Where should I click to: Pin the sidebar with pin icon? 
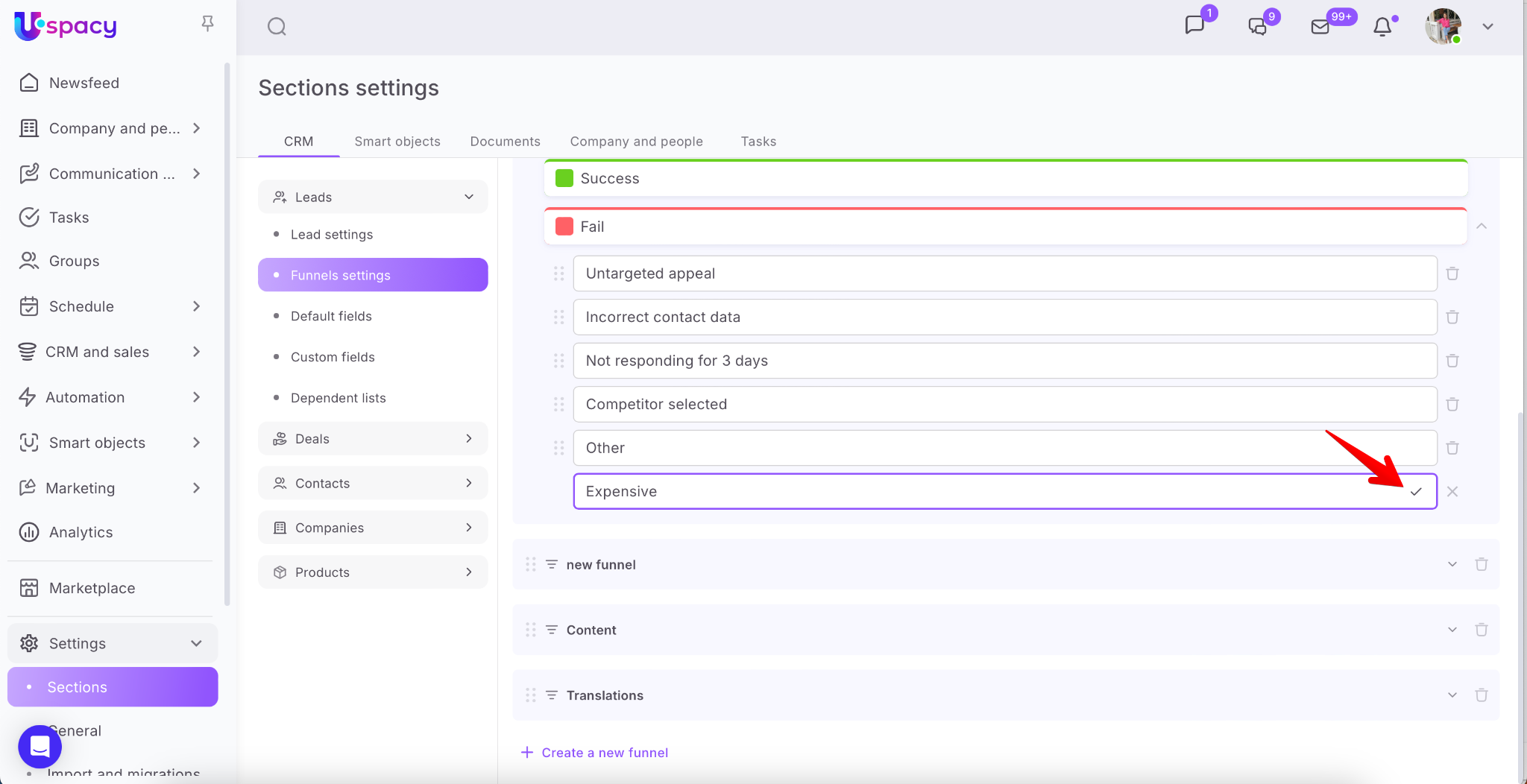208,24
